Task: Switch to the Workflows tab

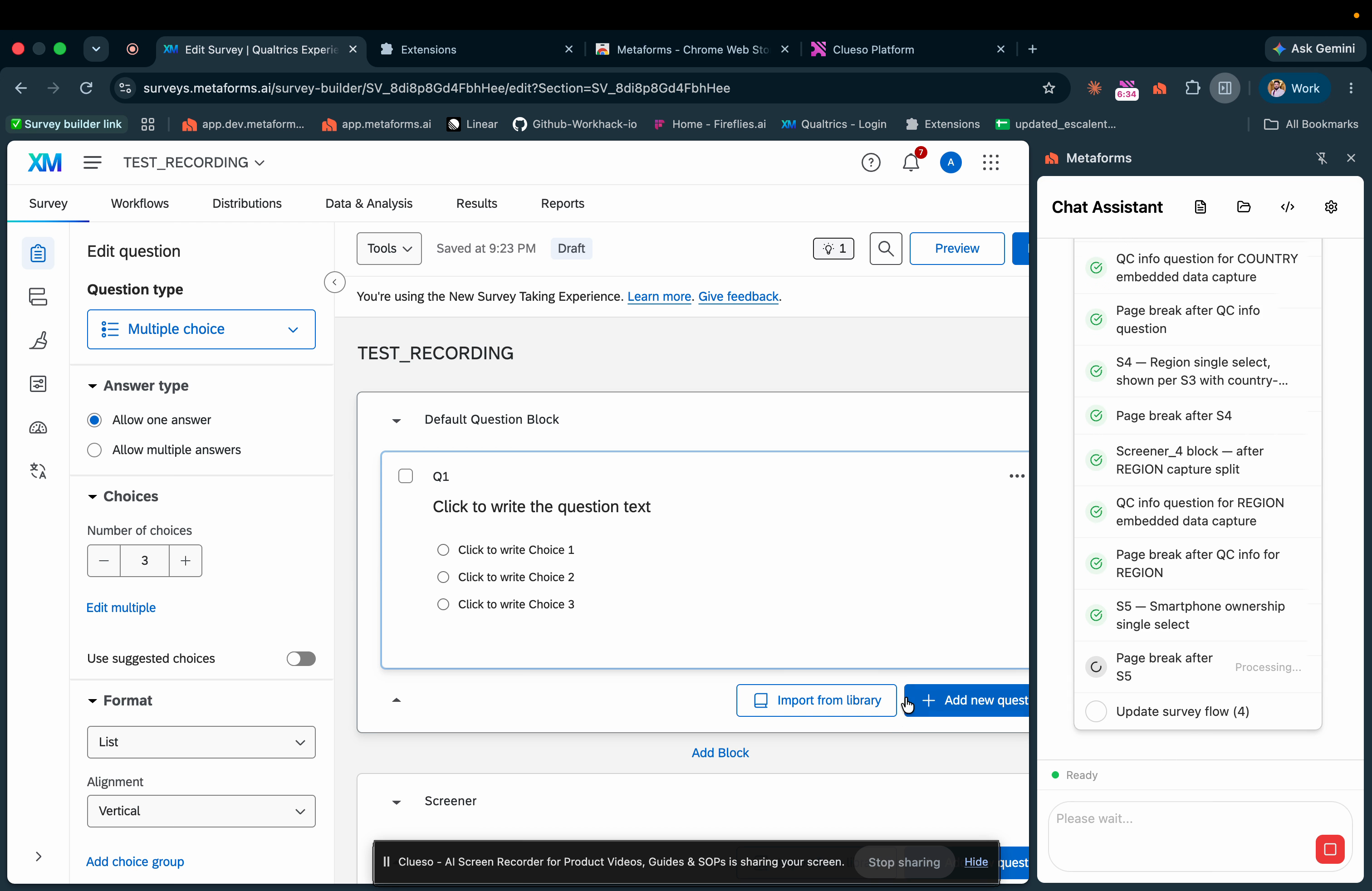Action: [x=139, y=203]
